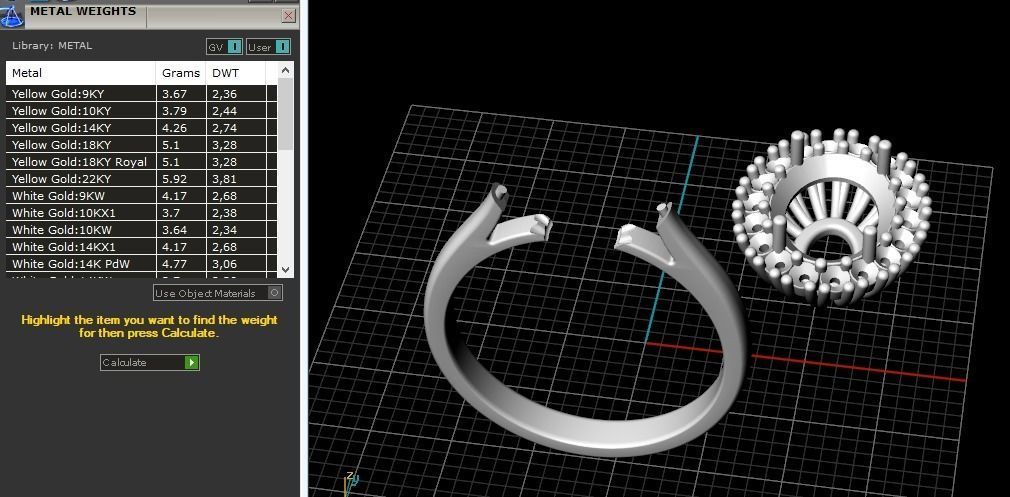1010x497 pixels.
Task: Click the 4.77 grams value
Action: point(175,264)
